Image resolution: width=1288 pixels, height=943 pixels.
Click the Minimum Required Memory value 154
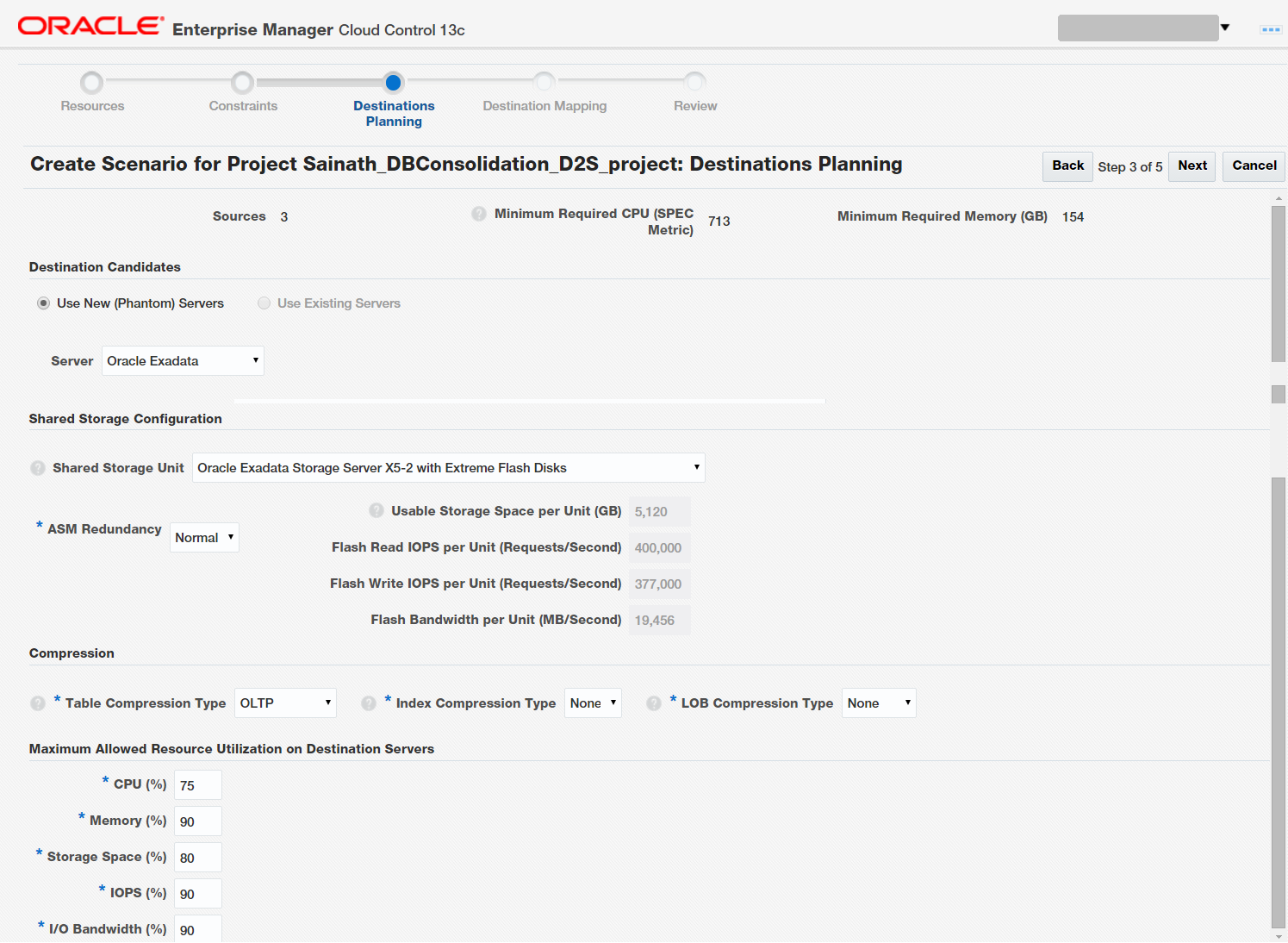pos(1073,217)
